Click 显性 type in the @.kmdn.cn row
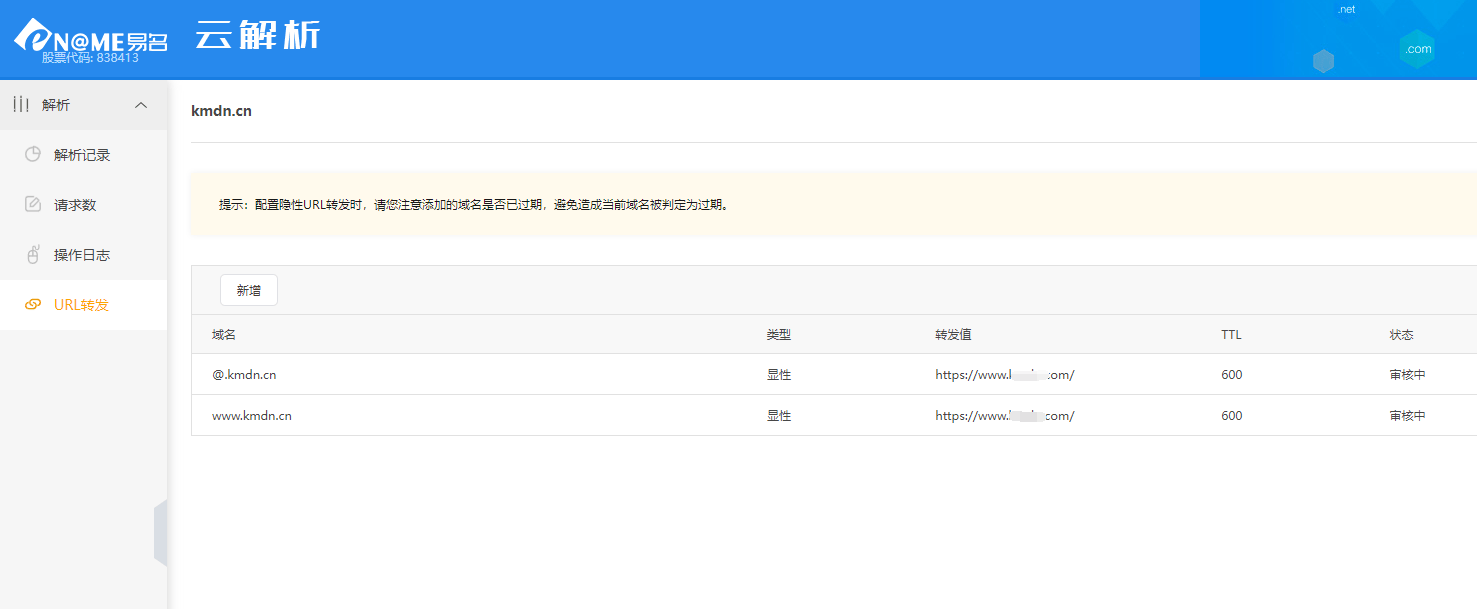The width and height of the screenshot is (1477, 609). (x=779, y=375)
